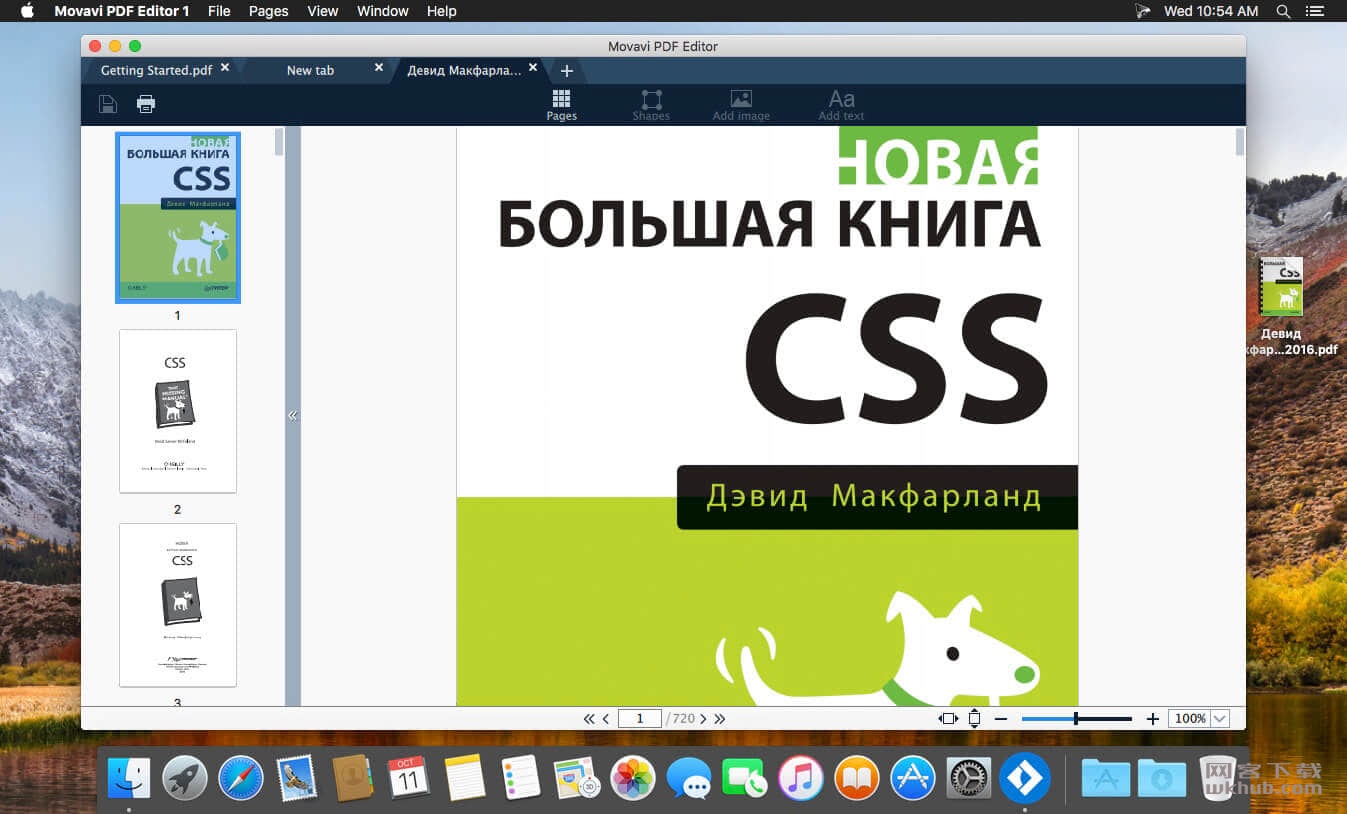This screenshot has height=814, width=1347.
Task: Click the Wed 10:54 AM clock
Action: (1211, 11)
